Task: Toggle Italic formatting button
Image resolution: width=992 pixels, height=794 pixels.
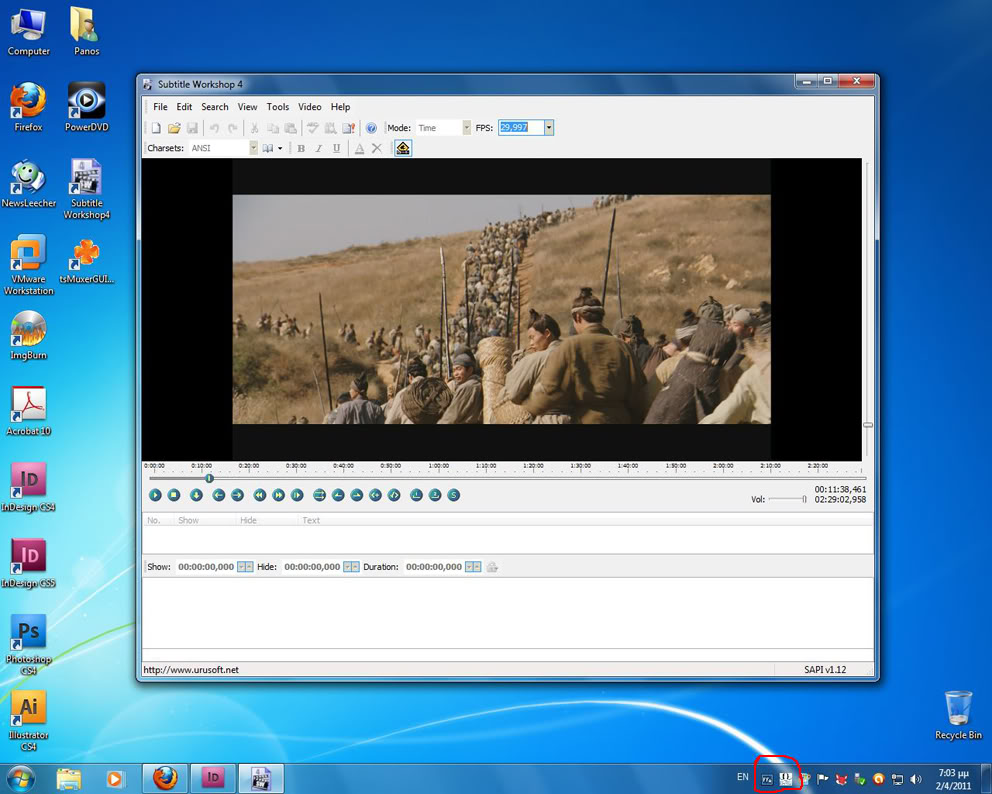Action: tap(319, 148)
